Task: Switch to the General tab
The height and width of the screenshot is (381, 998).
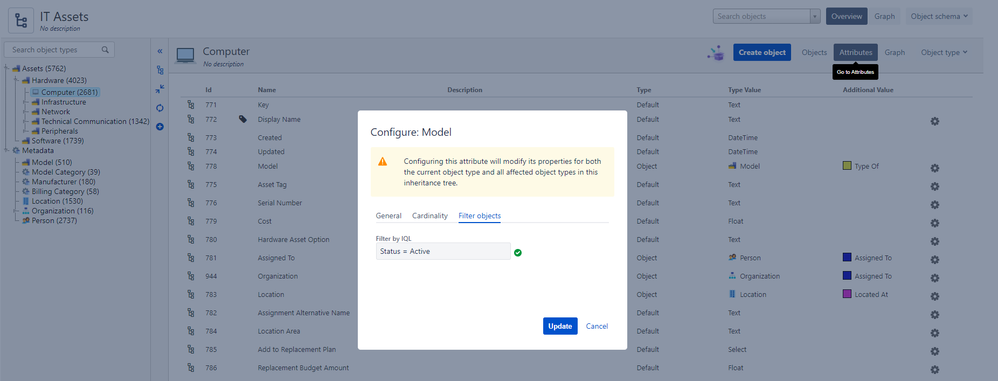Action: coord(388,216)
